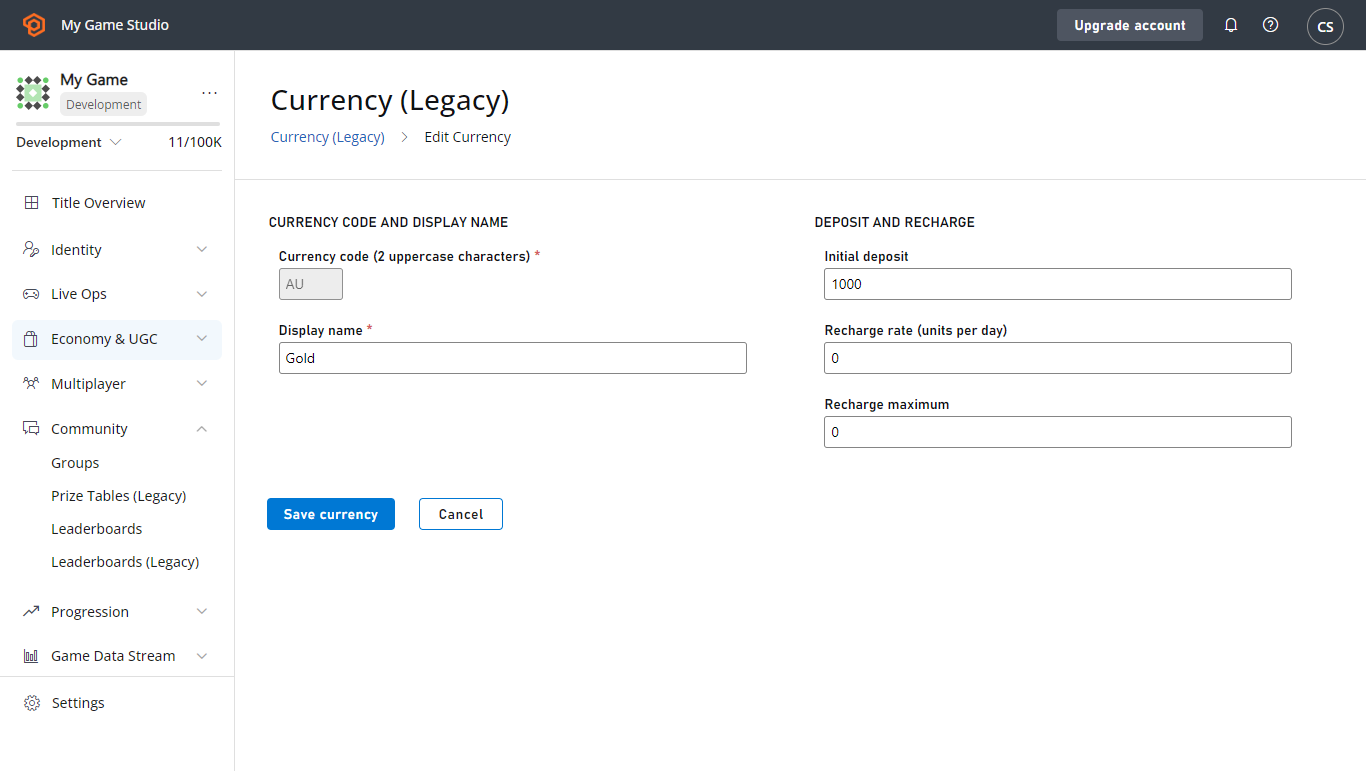Click the Live Ops gamepad icon
The height and width of the screenshot is (771, 1366).
pyautogui.click(x=31, y=294)
